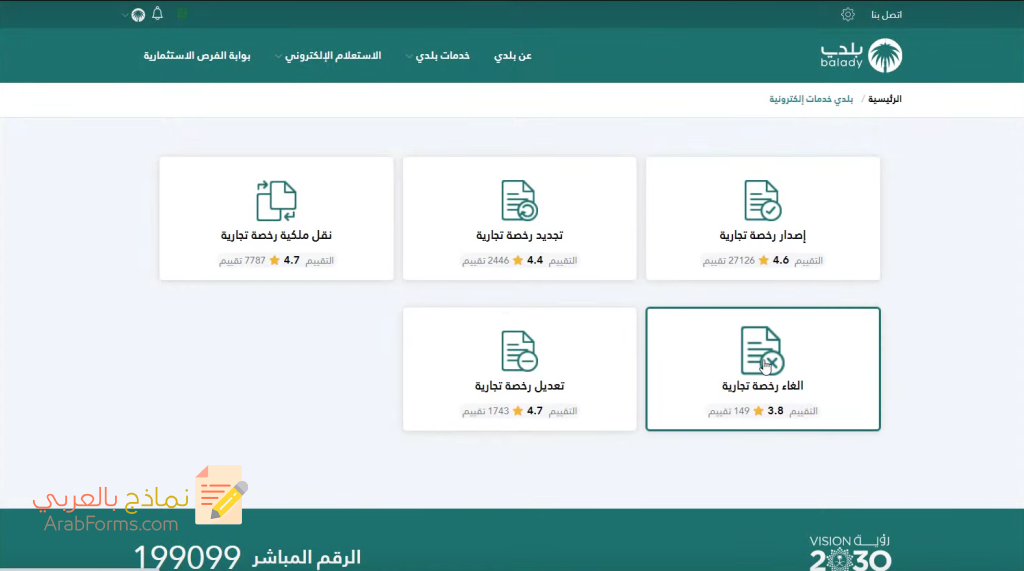
Task: Open the تجديد رخصة تجارية service title
Action: tap(519, 235)
